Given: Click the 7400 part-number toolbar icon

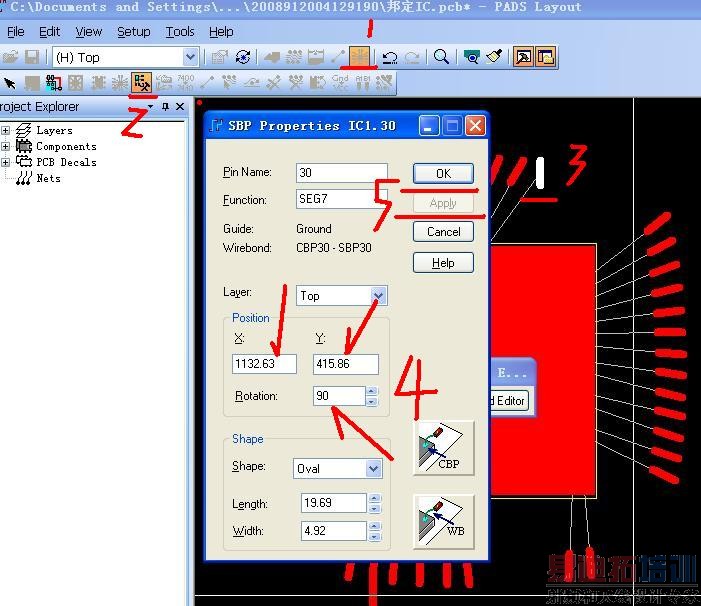Looking at the screenshot, I should point(186,83).
